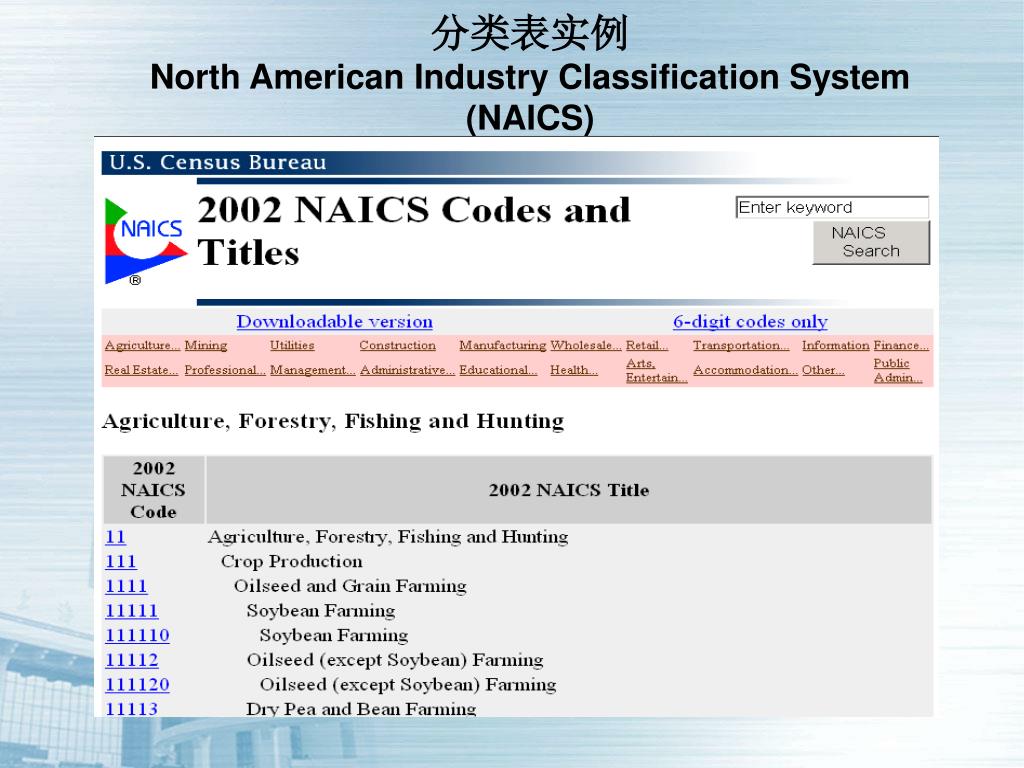Image resolution: width=1024 pixels, height=768 pixels.
Task: Click the 2002 NAICS Code column header
Action: 153,490
